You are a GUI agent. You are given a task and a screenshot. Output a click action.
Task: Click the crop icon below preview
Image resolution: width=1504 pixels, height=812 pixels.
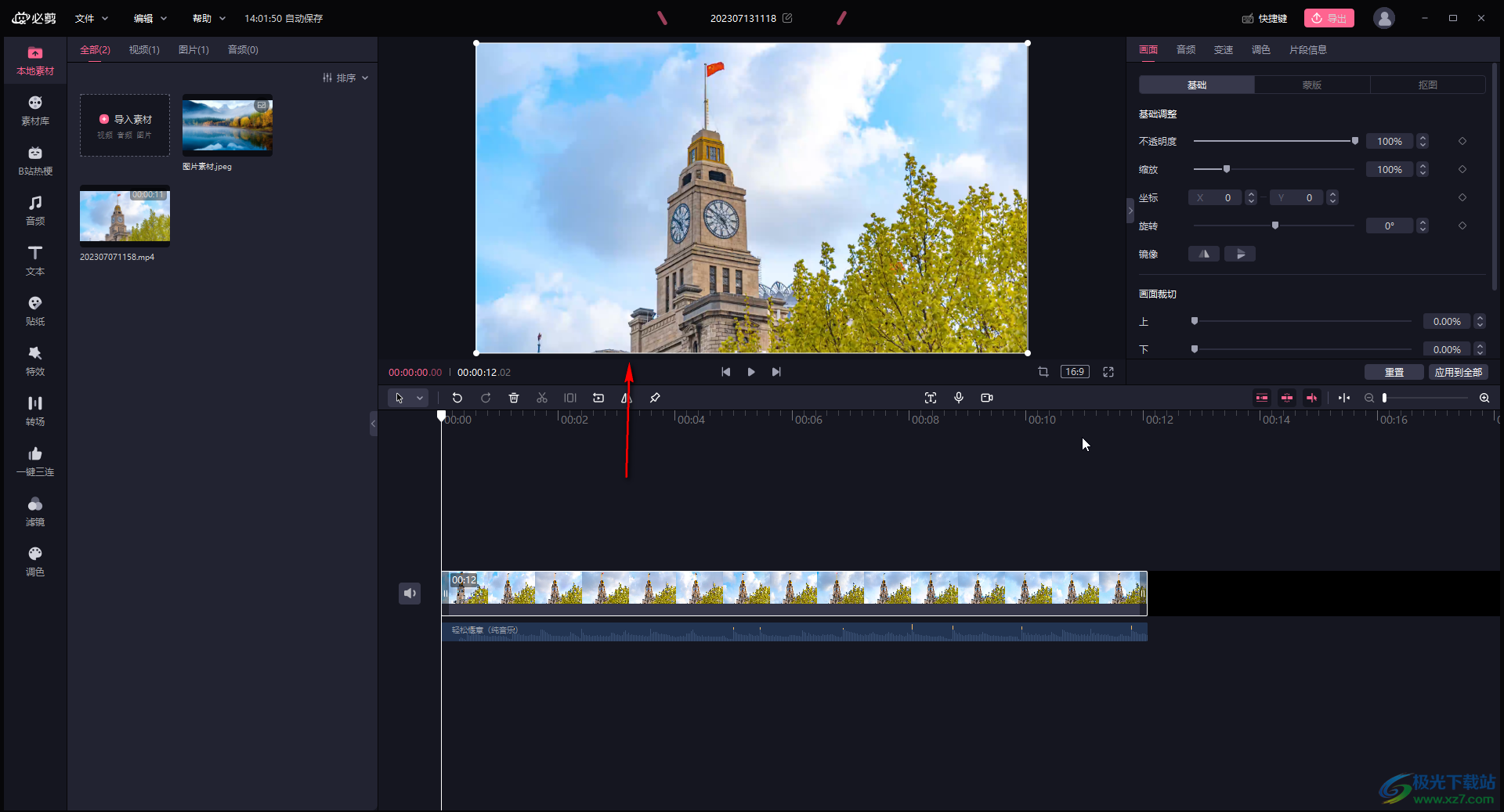click(1043, 372)
